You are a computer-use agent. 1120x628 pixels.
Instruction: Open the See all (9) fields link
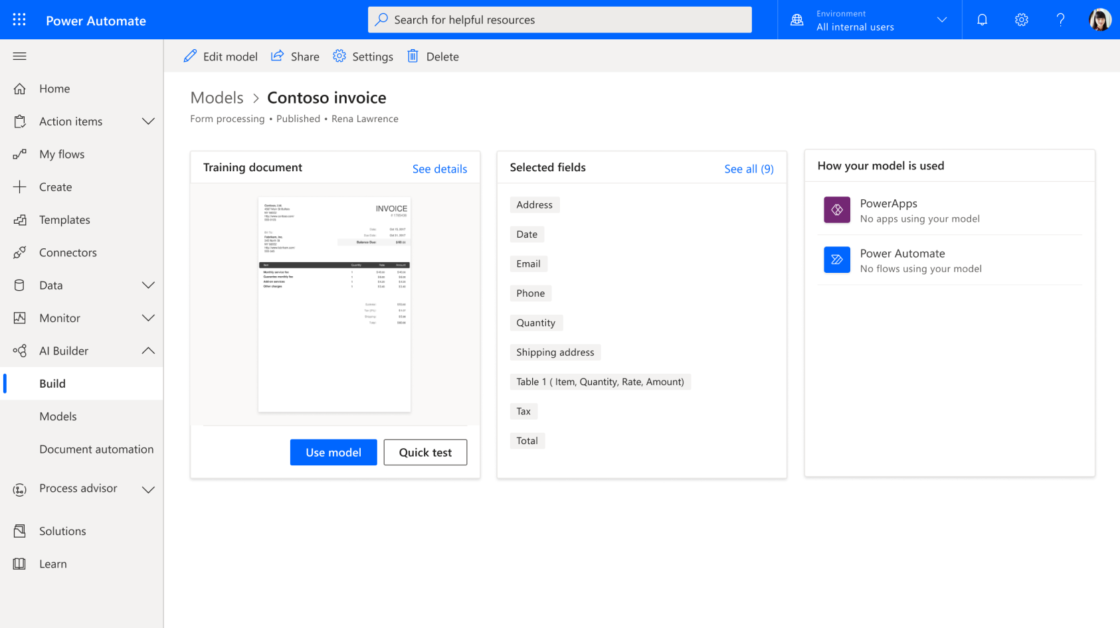(x=748, y=169)
